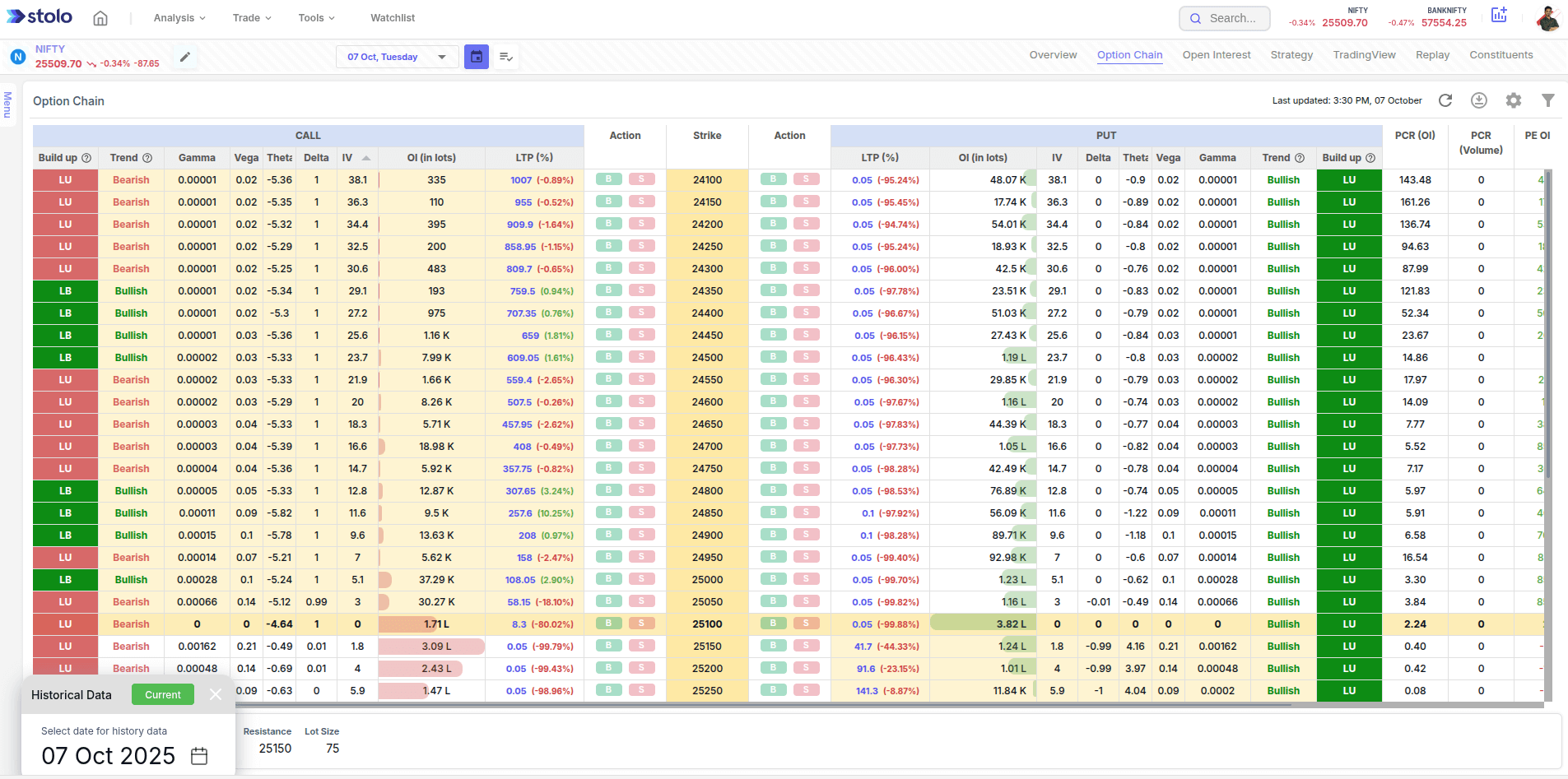The height and width of the screenshot is (779, 1568).
Task: Open the Watchlist link
Action: click(393, 18)
